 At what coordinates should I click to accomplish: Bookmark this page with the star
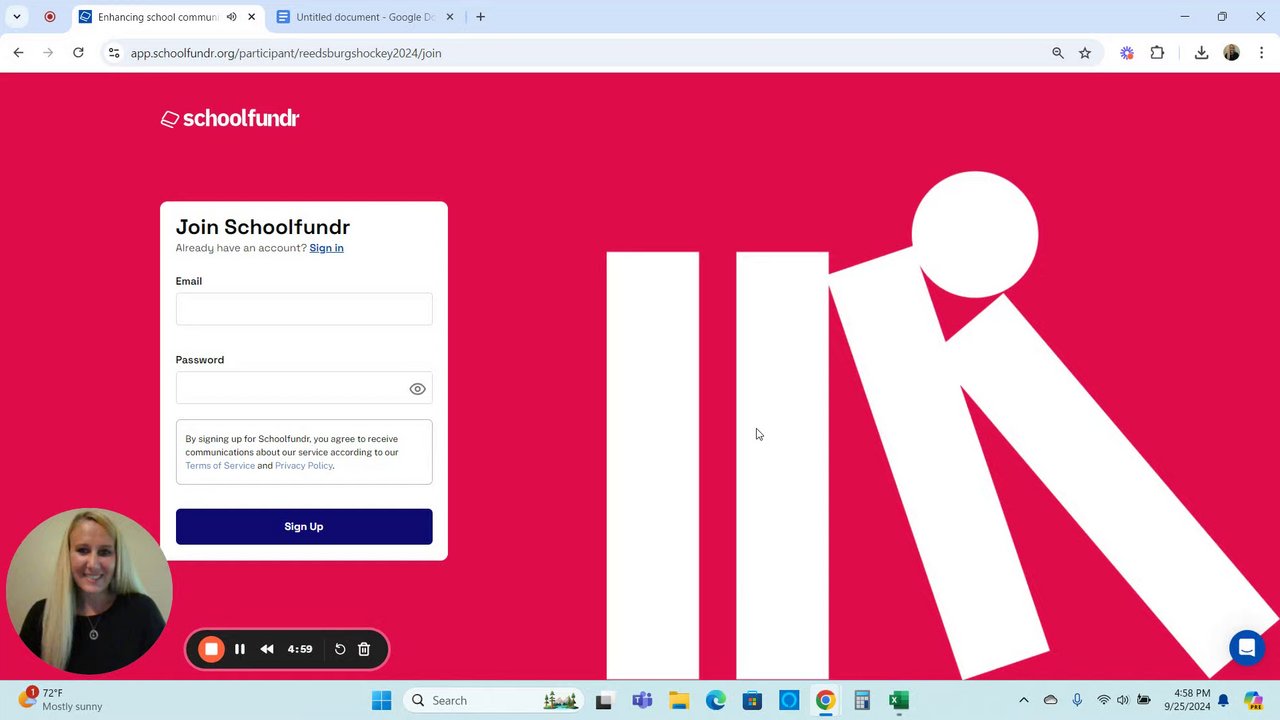pyautogui.click(x=1085, y=53)
